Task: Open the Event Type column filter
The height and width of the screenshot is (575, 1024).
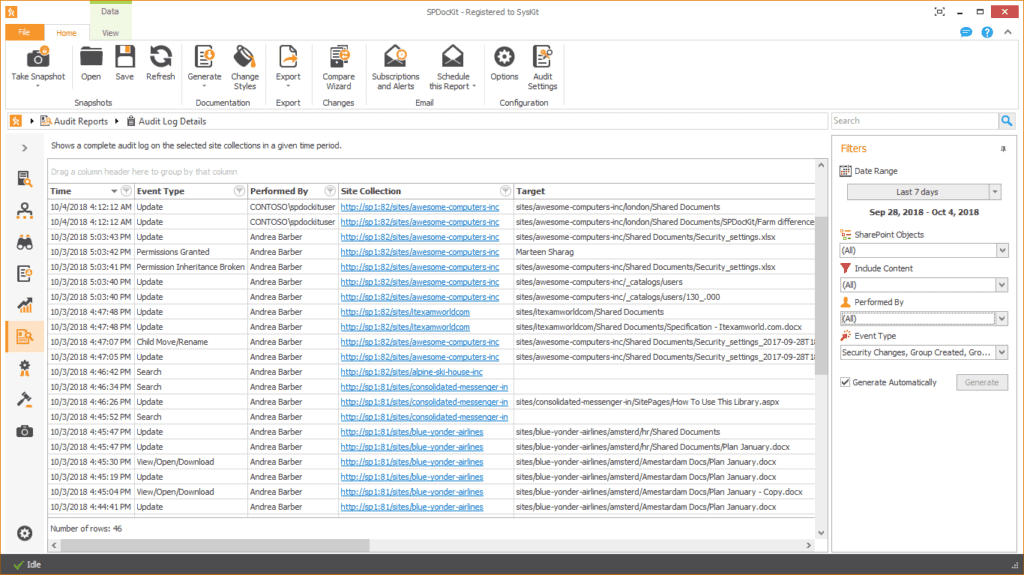Action: 239,191
